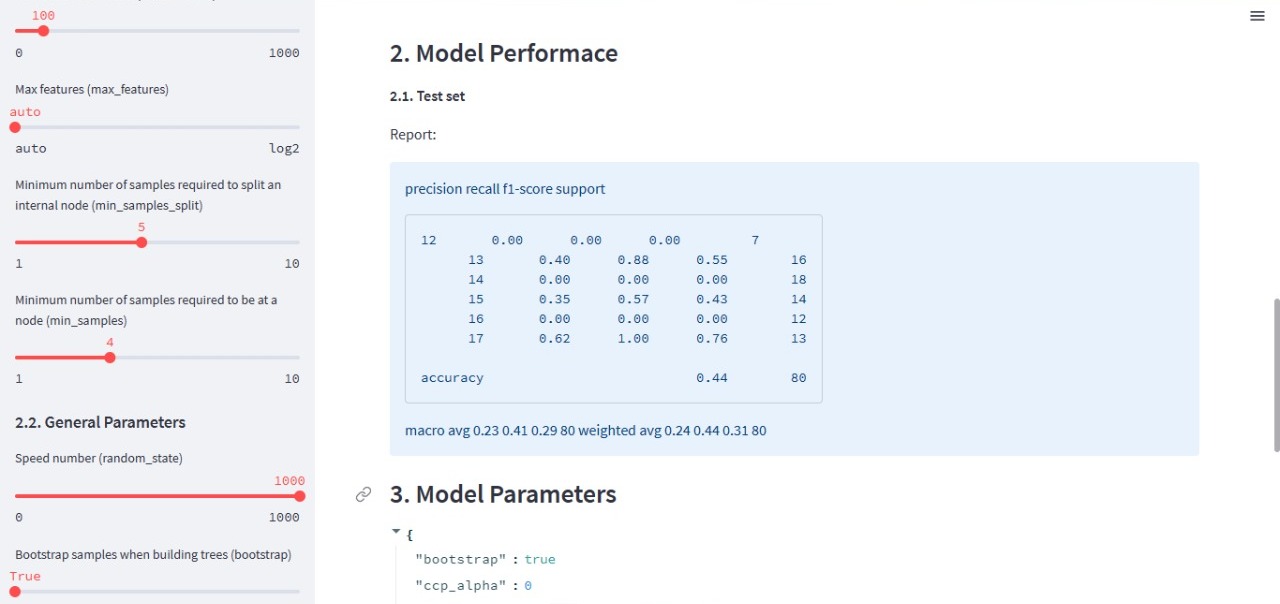Click the anchor link icon beside "3. Model Parameters"

364,494
